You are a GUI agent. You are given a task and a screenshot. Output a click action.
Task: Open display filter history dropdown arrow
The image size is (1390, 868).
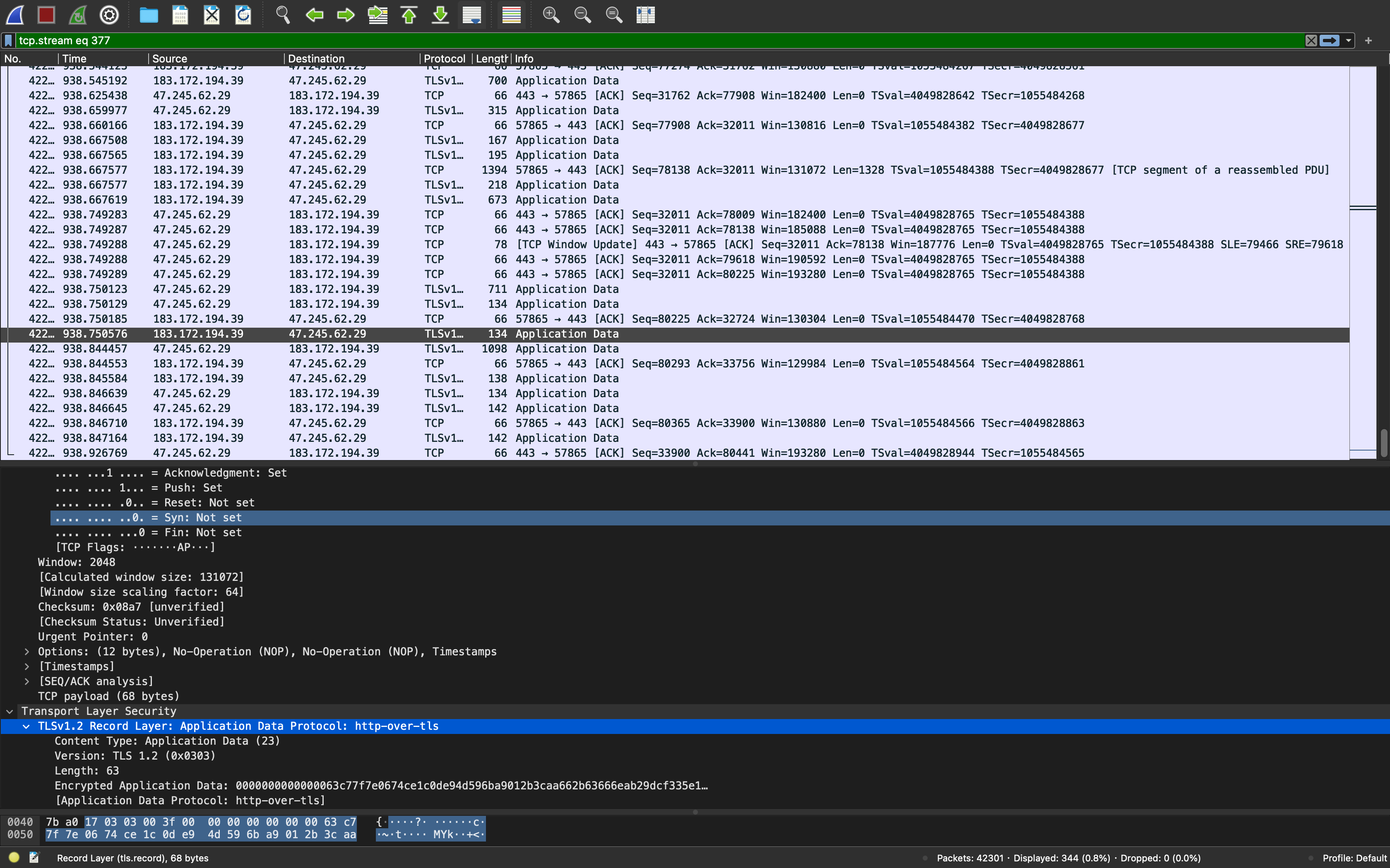click(x=1348, y=40)
